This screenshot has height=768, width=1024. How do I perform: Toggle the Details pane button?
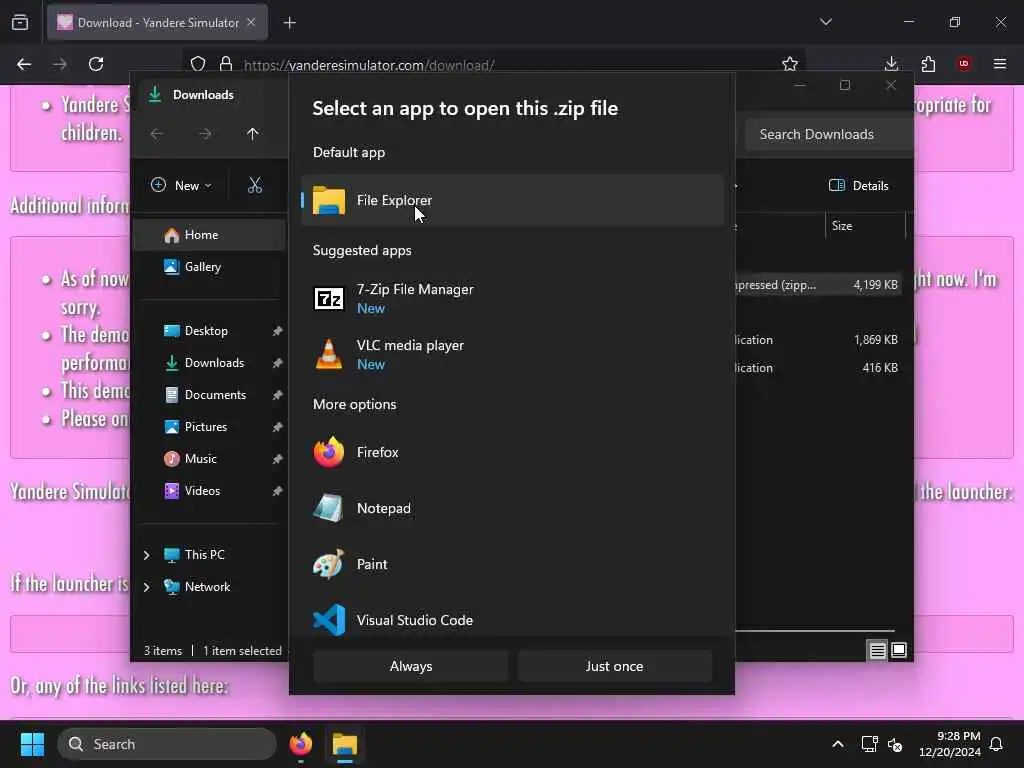pyautogui.click(x=858, y=185)
